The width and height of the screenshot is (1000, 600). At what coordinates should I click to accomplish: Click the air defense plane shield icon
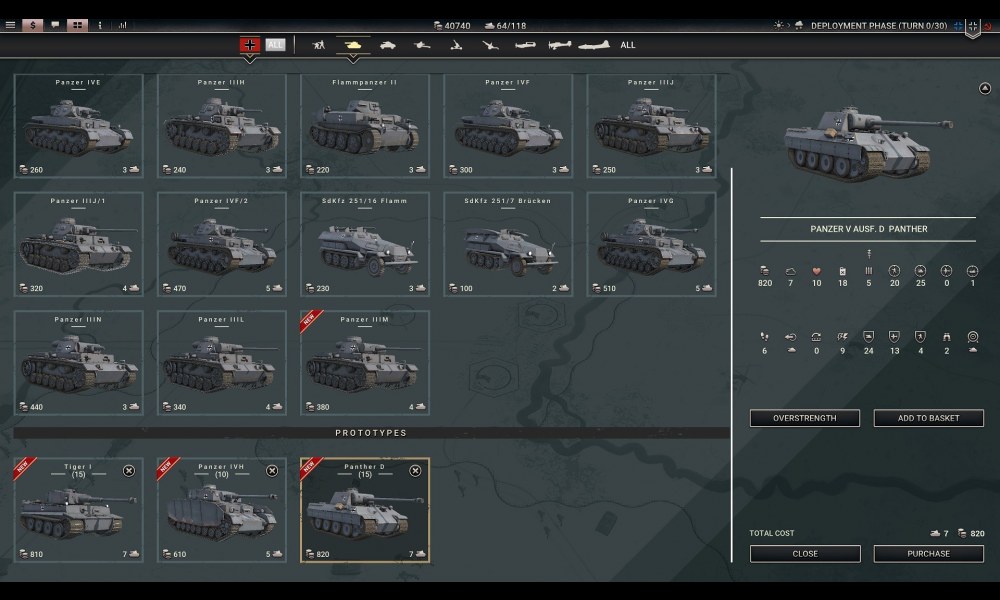(894, 337)
